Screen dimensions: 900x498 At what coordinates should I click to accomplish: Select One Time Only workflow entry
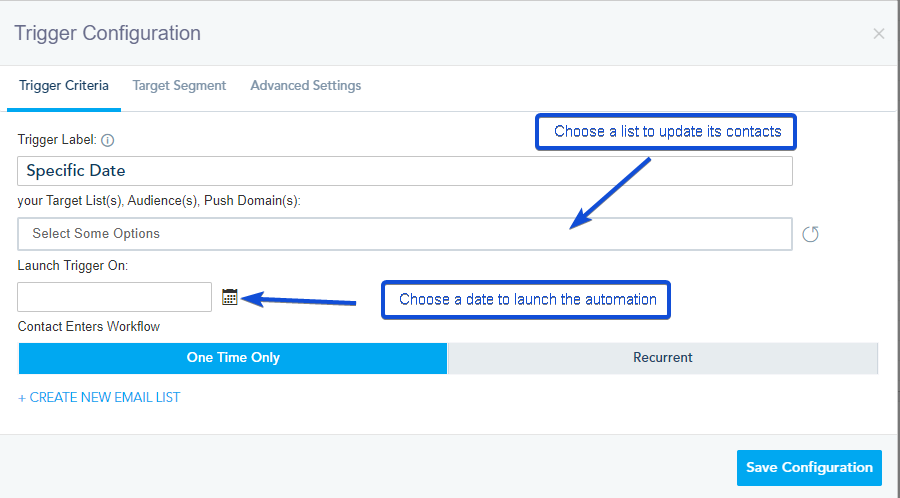[x=232, y=358]
